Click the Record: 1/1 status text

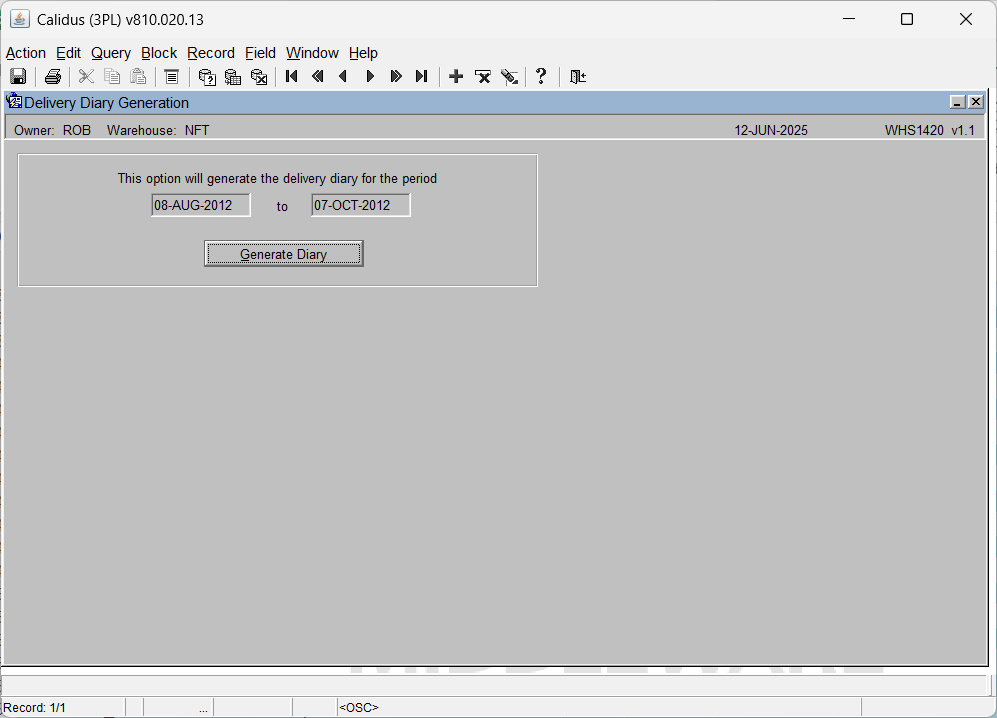[34, 707]
